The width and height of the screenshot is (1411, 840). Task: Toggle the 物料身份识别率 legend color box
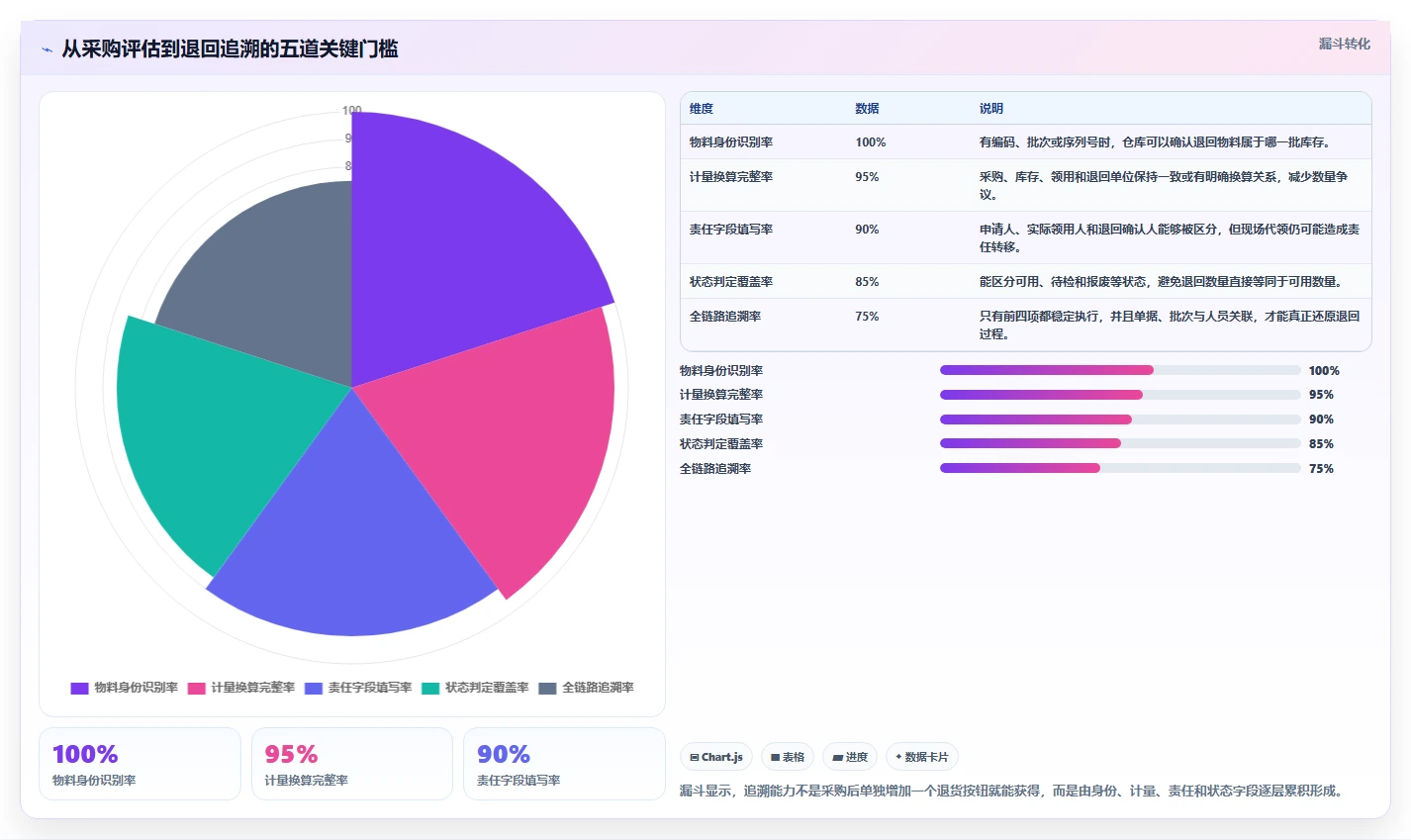[x=79, y=688]
